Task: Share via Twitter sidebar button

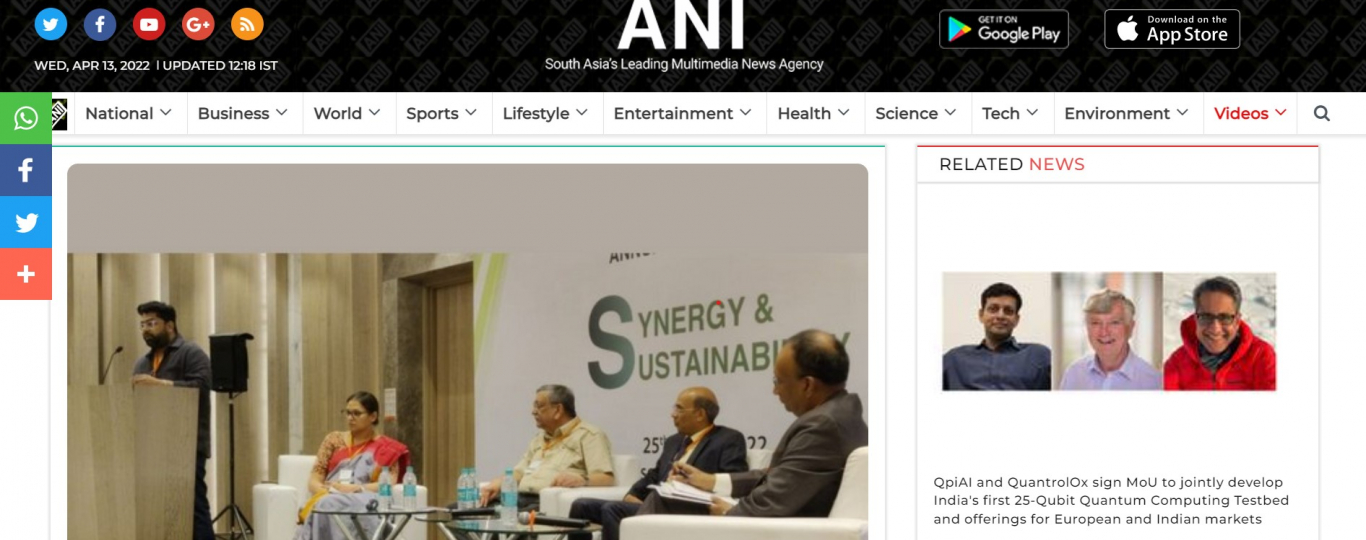Action: tap(26, 222)
